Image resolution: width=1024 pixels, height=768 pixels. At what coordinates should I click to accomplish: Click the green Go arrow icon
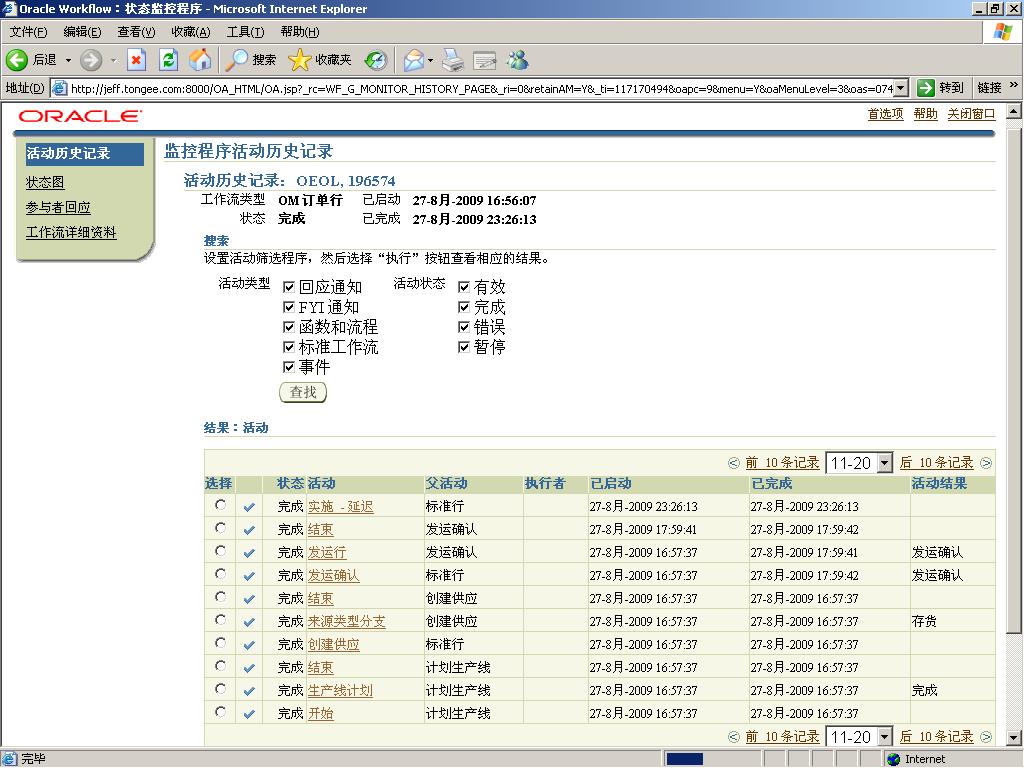click(925, 88)
